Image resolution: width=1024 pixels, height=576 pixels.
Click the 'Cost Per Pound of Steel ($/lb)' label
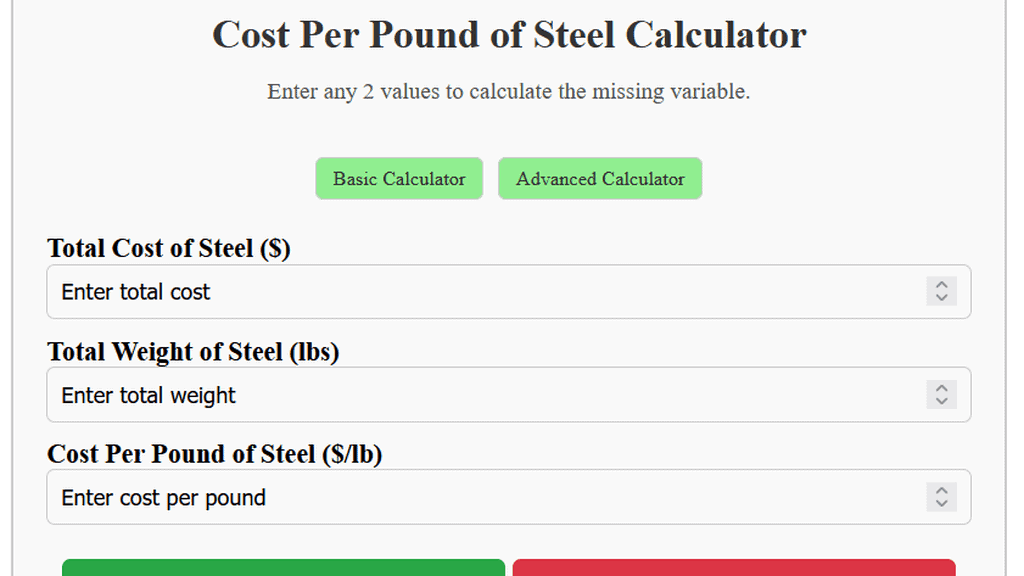coord(212,453)
